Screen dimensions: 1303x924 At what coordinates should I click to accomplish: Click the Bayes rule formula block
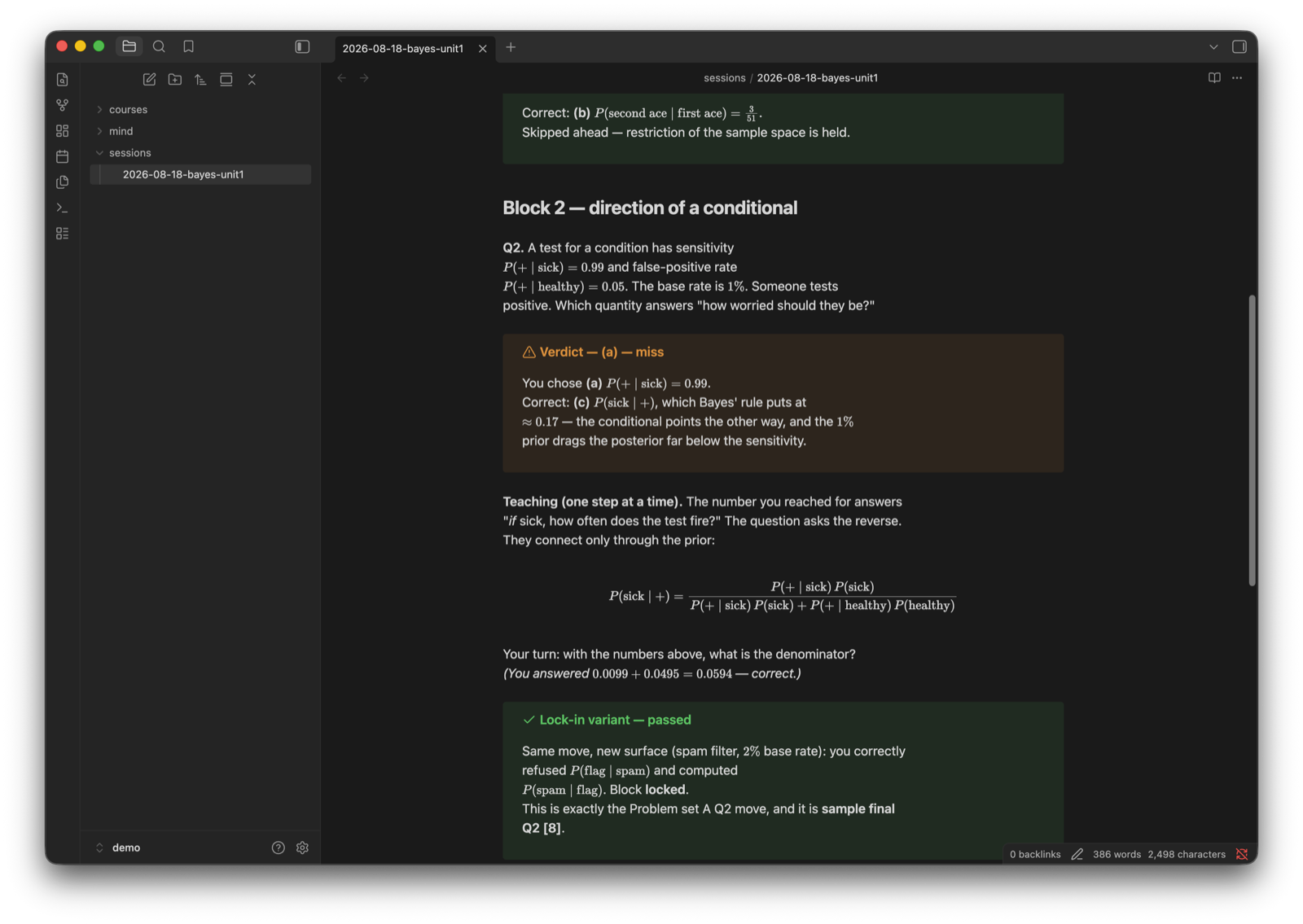click(x=782, y=596)
